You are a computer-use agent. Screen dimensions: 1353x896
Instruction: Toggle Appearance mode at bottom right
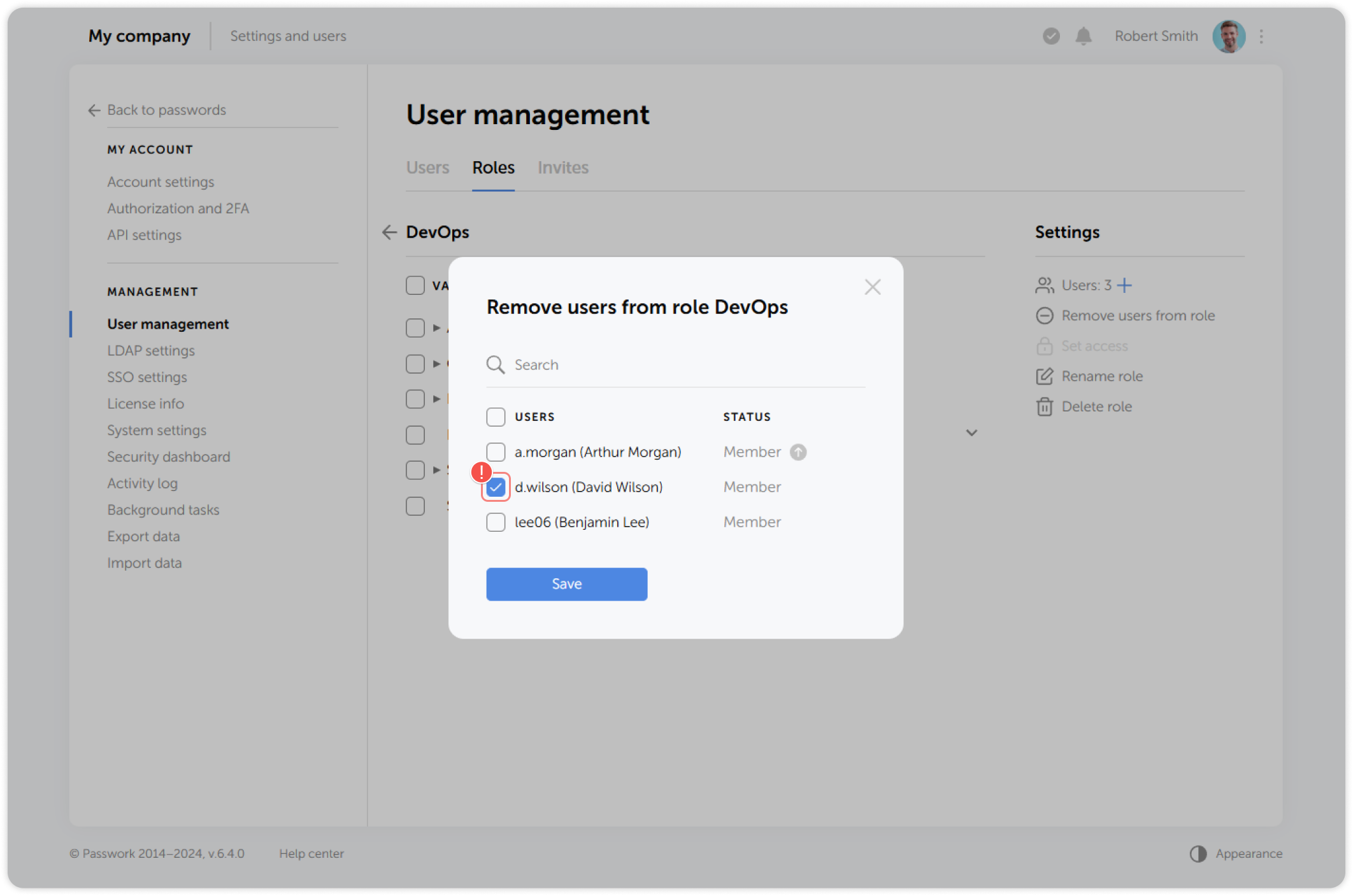click(x=1199, y=853)
